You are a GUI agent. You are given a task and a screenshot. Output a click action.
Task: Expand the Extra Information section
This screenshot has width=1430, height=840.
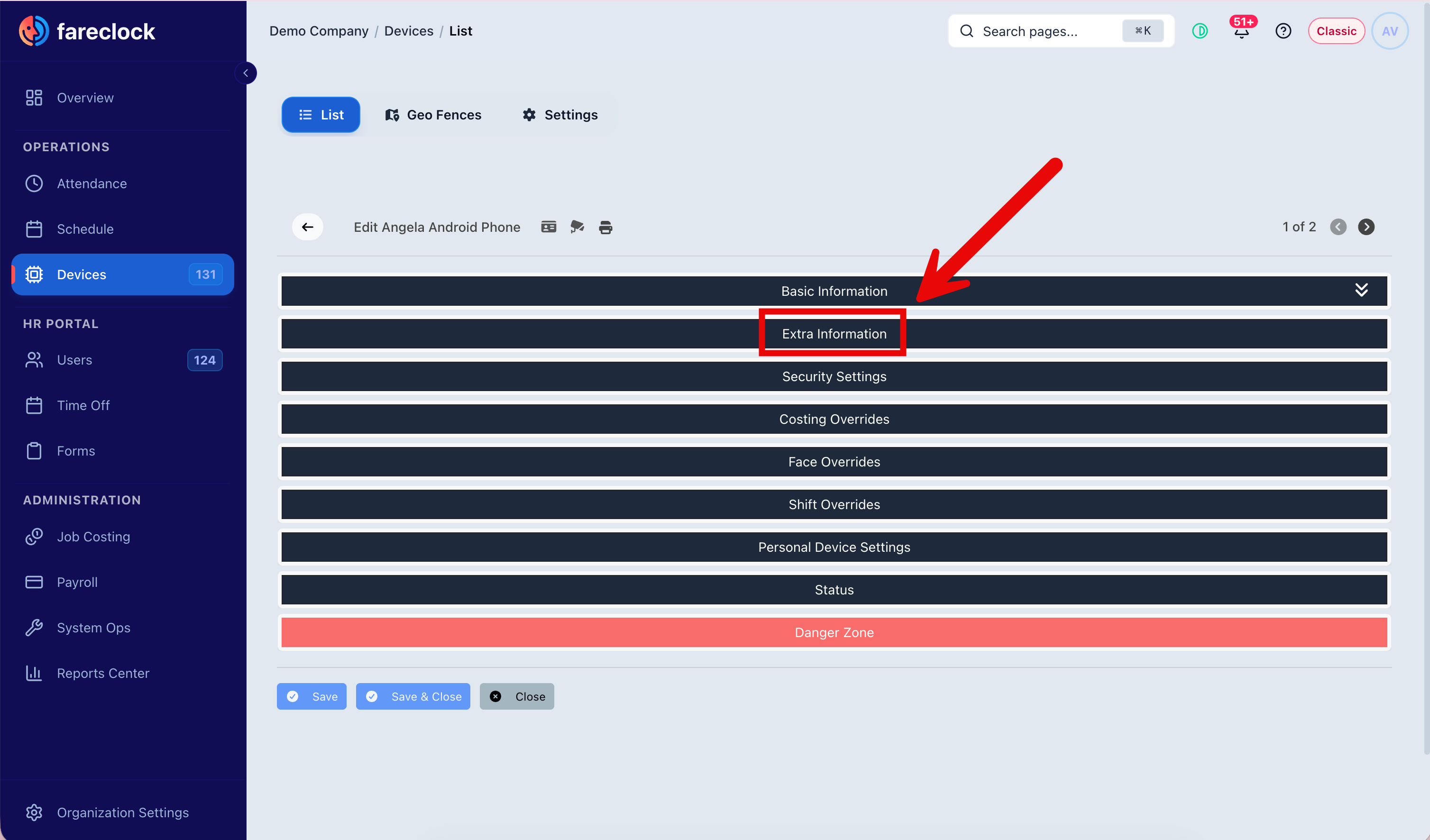834,334
